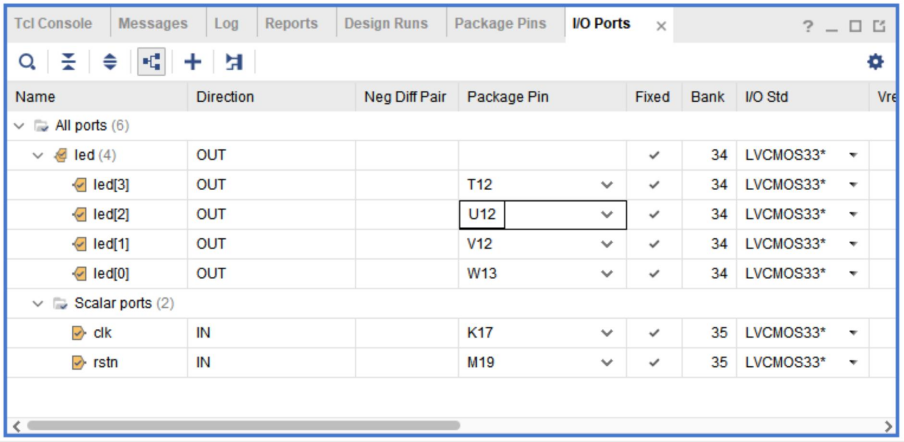The image size is (904, 442).
Task: Open the I/O Std dropdown for led[1]
Action: (853, 244)
